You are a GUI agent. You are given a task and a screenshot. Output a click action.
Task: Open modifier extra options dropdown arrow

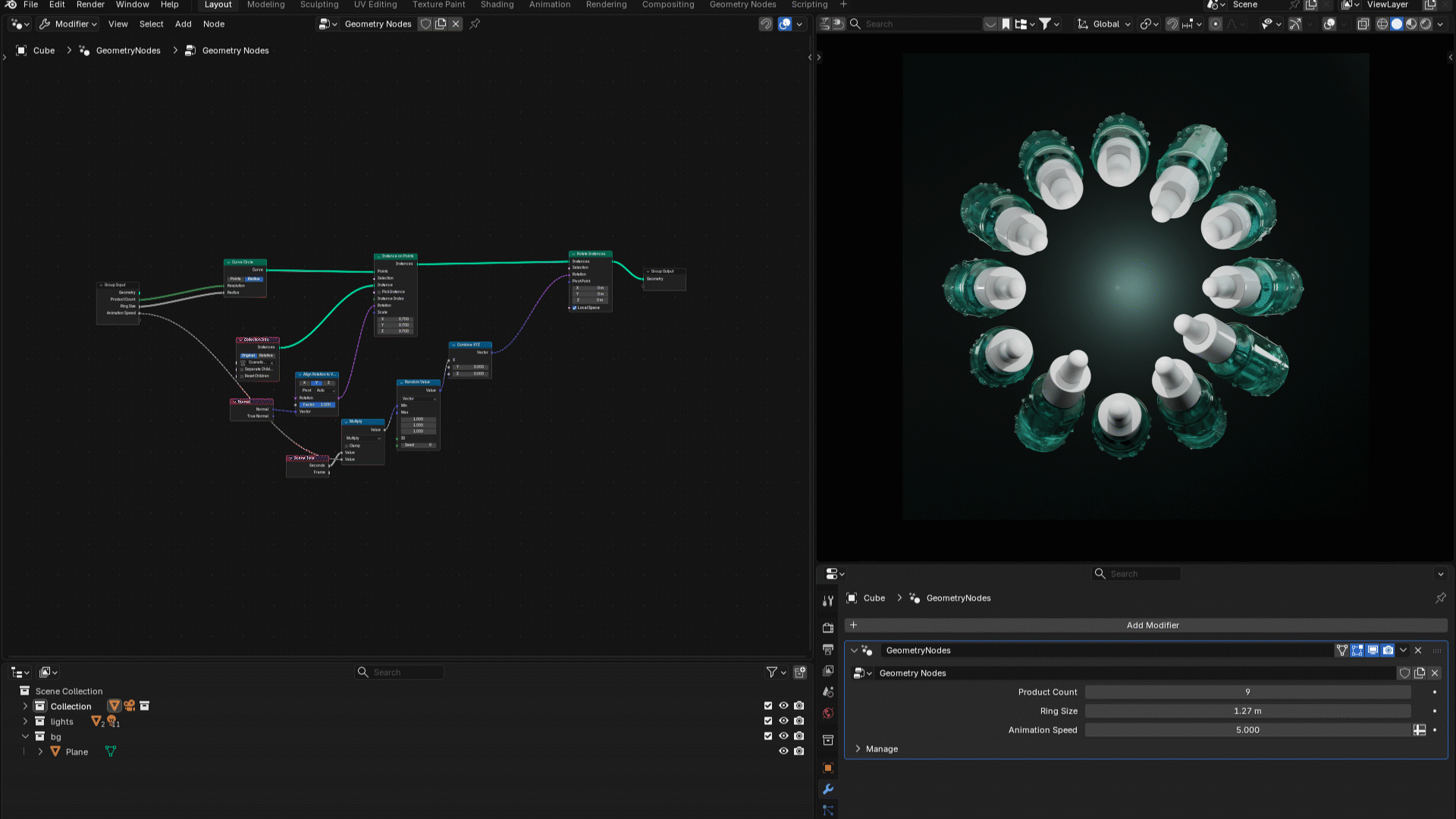pos(1403,650)
